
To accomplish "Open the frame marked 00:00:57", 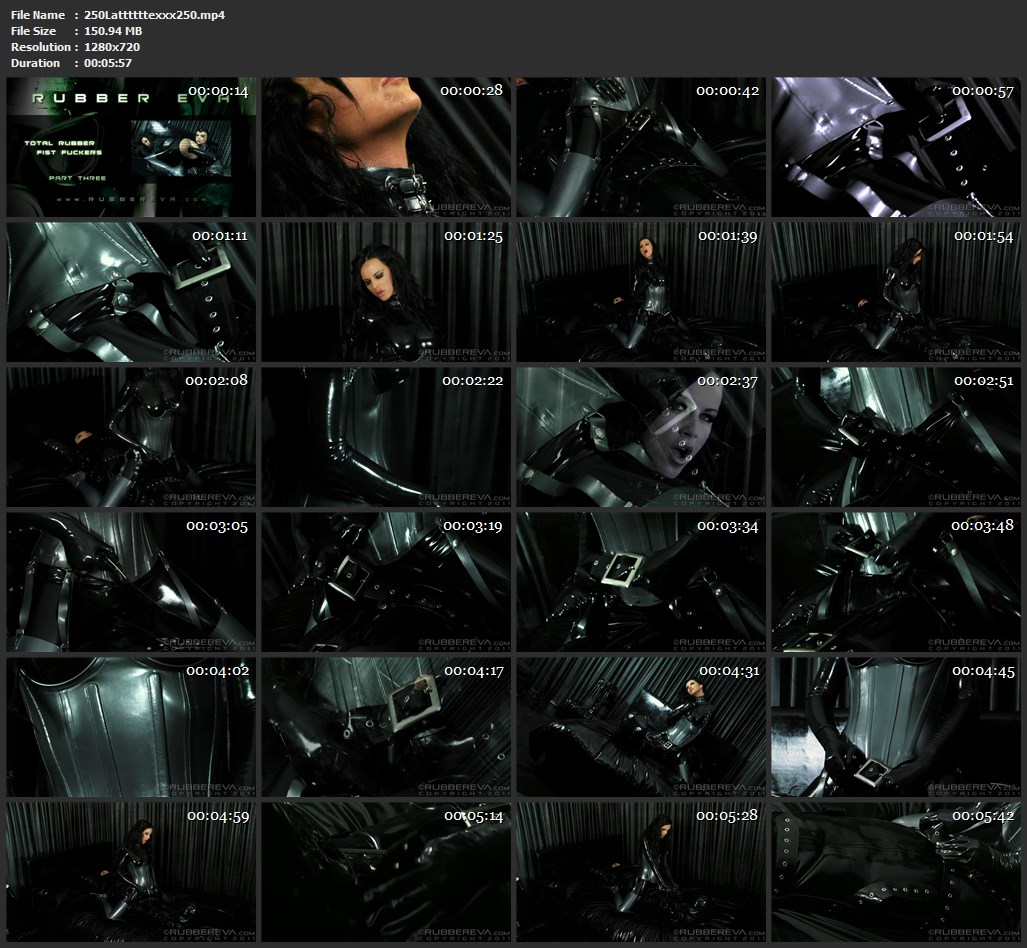I will tap(896, 147).
